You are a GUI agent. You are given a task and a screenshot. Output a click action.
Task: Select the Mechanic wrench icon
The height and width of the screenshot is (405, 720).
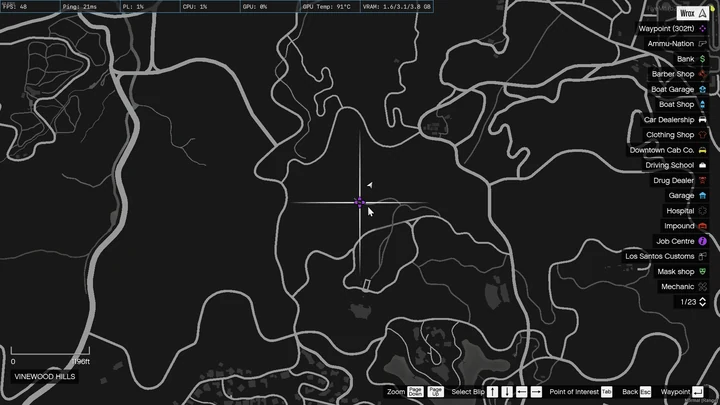[703, 287]
